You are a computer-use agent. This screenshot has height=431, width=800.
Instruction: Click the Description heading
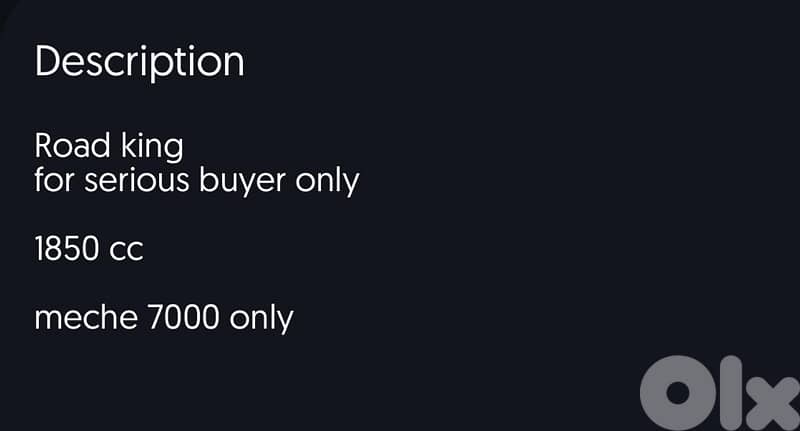point(139,61)
